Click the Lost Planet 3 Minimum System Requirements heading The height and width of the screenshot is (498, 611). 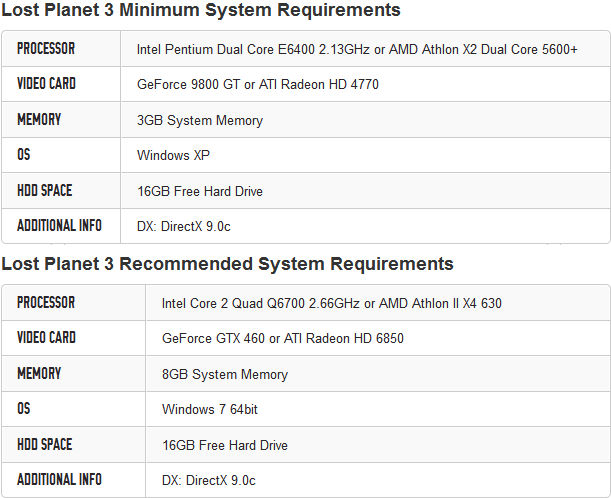click(201, 10)
